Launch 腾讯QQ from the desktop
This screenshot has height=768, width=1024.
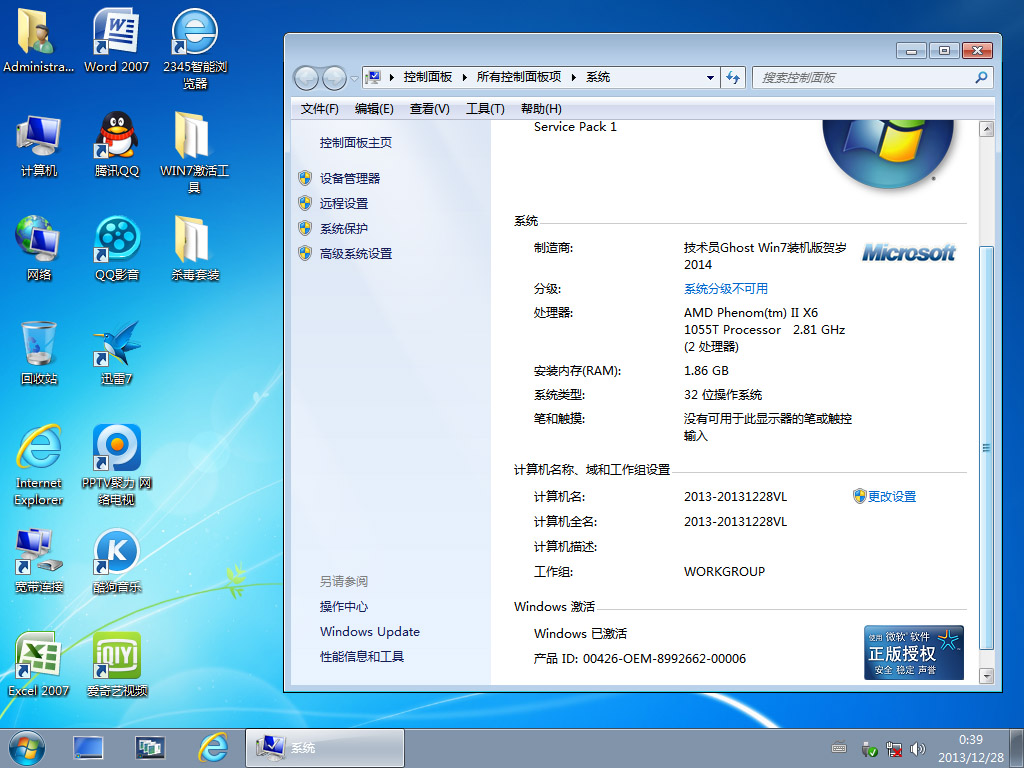116,145
